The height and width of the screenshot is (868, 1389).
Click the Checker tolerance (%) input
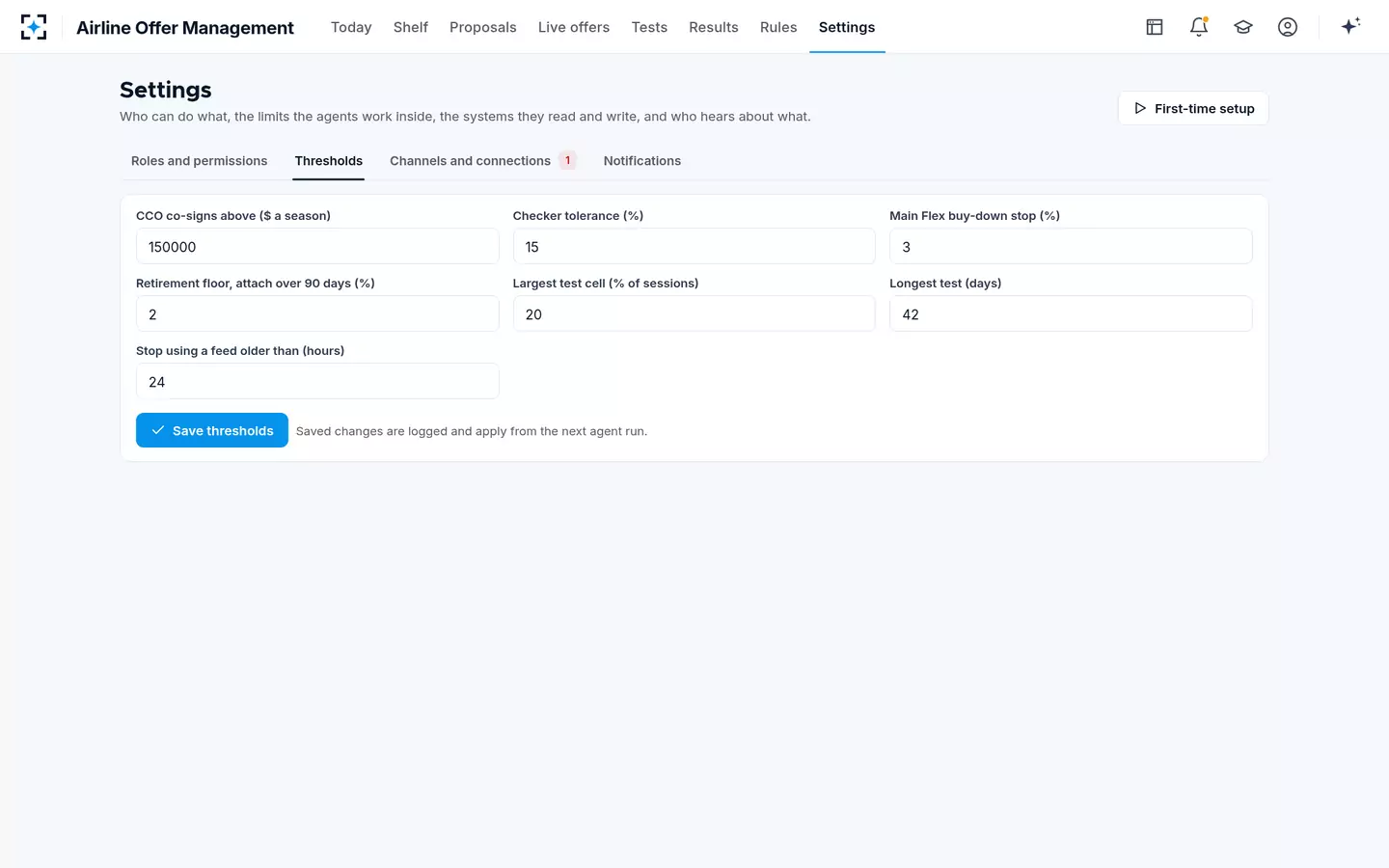click(x=694, y=246)
